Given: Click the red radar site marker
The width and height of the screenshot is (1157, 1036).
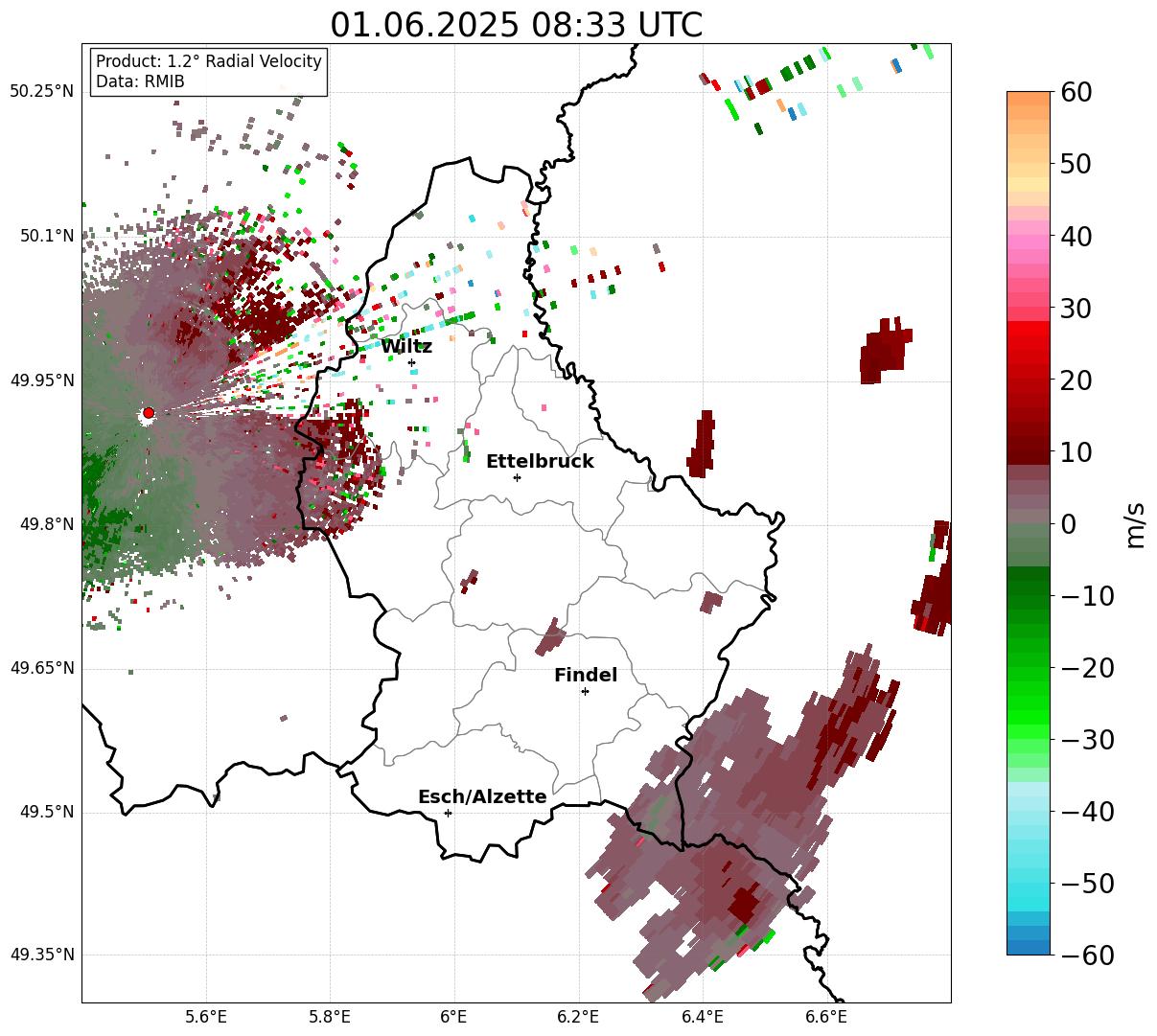Looking at the screenshot, I should click(x=148, y=413).
